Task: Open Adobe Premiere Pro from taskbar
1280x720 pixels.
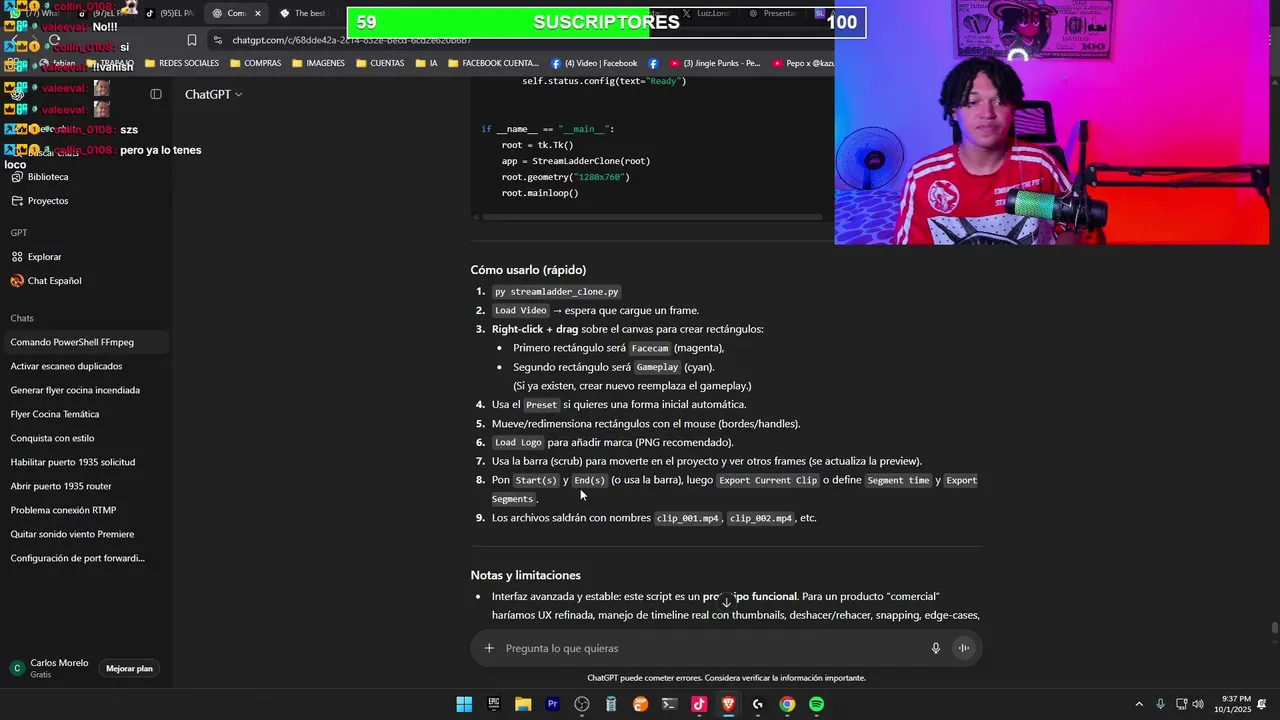Action: point(552,704)
